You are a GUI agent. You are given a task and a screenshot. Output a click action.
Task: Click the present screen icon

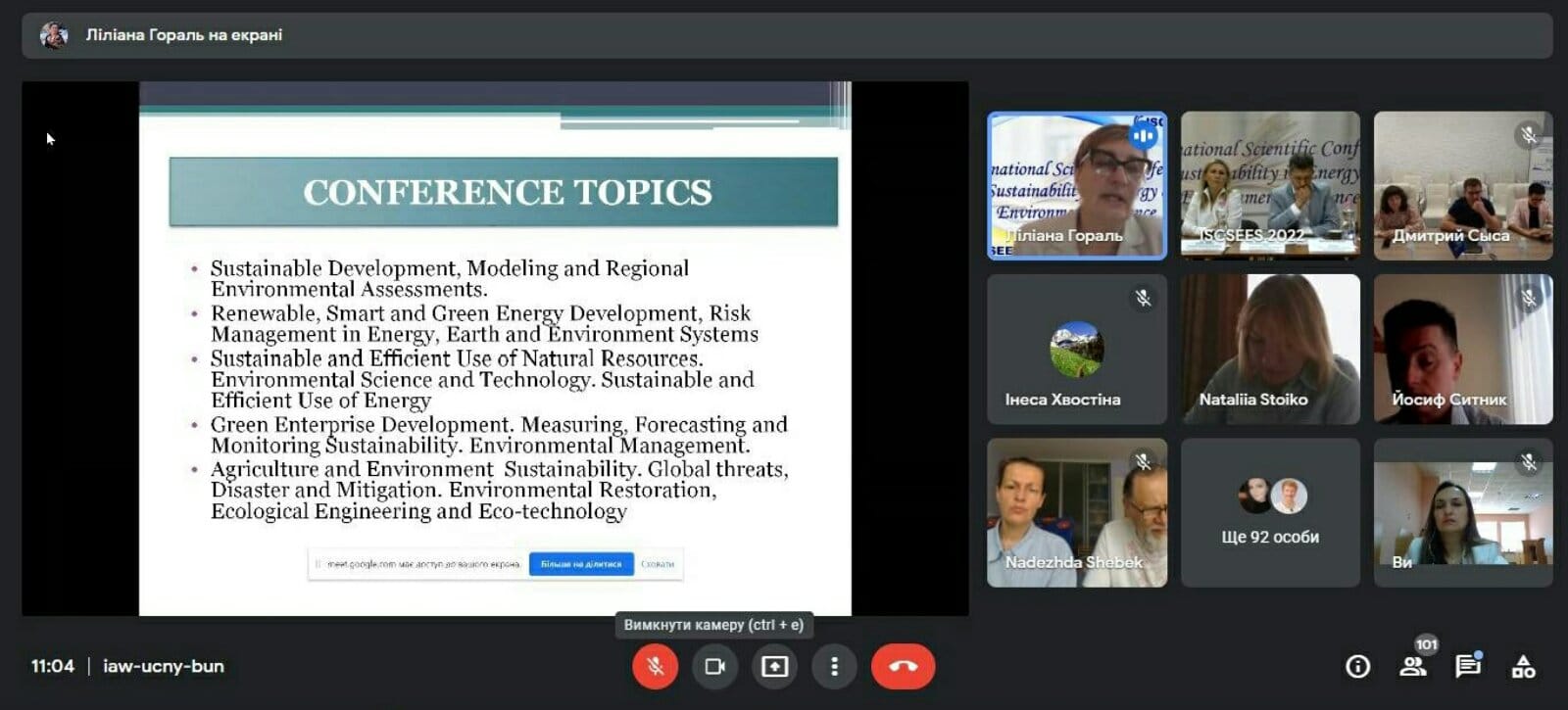pyautogui.click(x=774, y=667)
